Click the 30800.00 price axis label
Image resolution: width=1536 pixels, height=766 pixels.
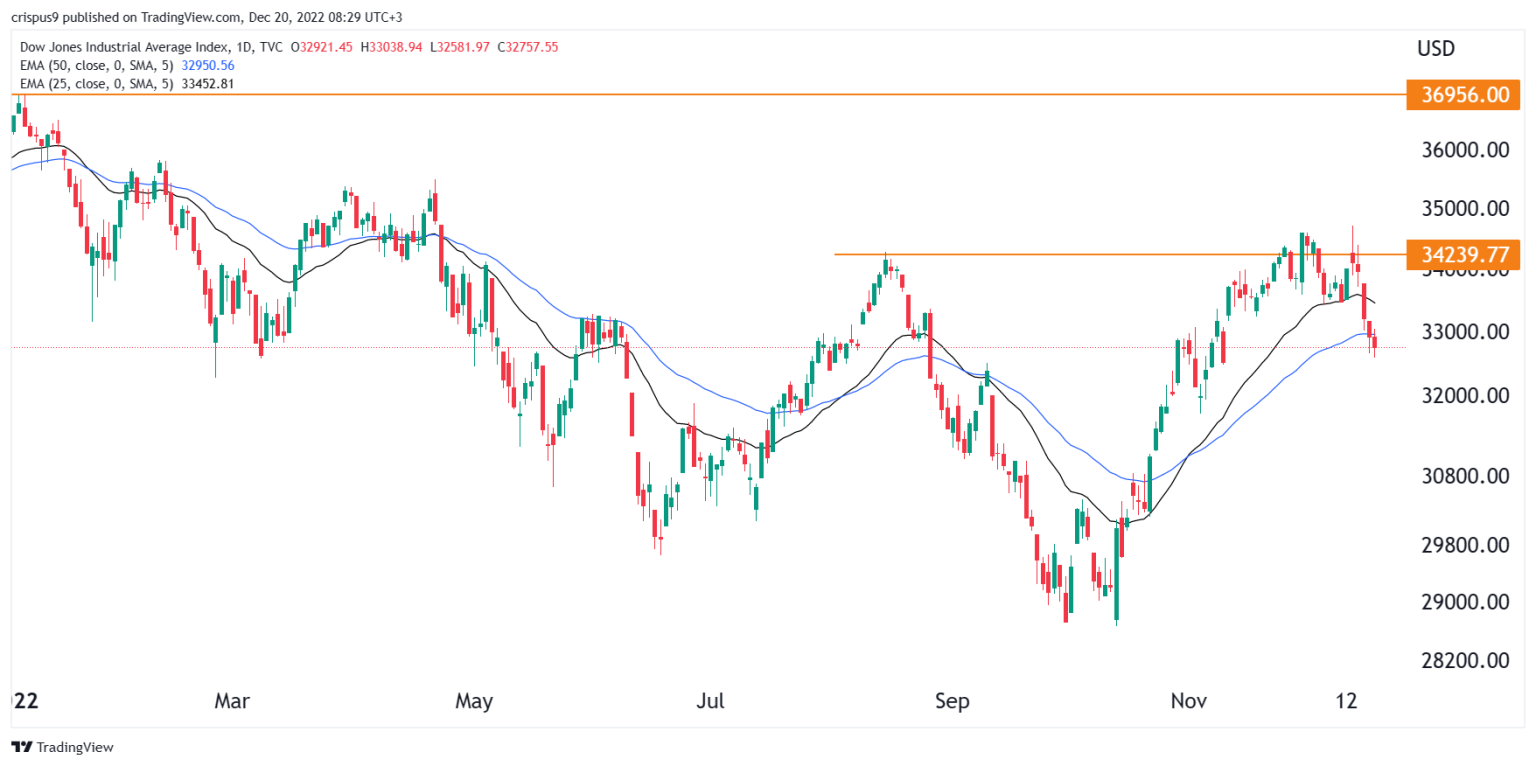(1457, 476)
